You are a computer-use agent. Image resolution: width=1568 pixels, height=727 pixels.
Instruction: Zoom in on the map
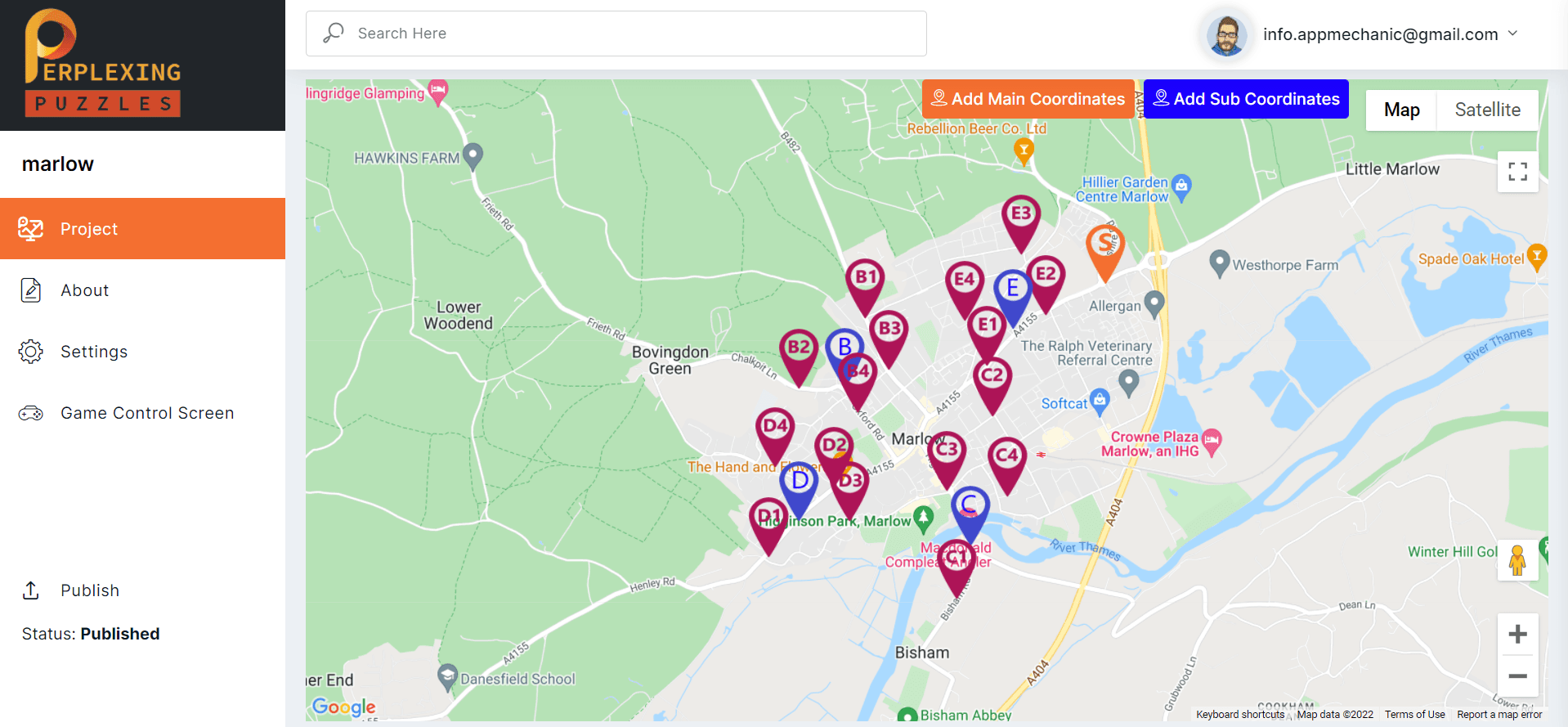tap(1518, 634)
